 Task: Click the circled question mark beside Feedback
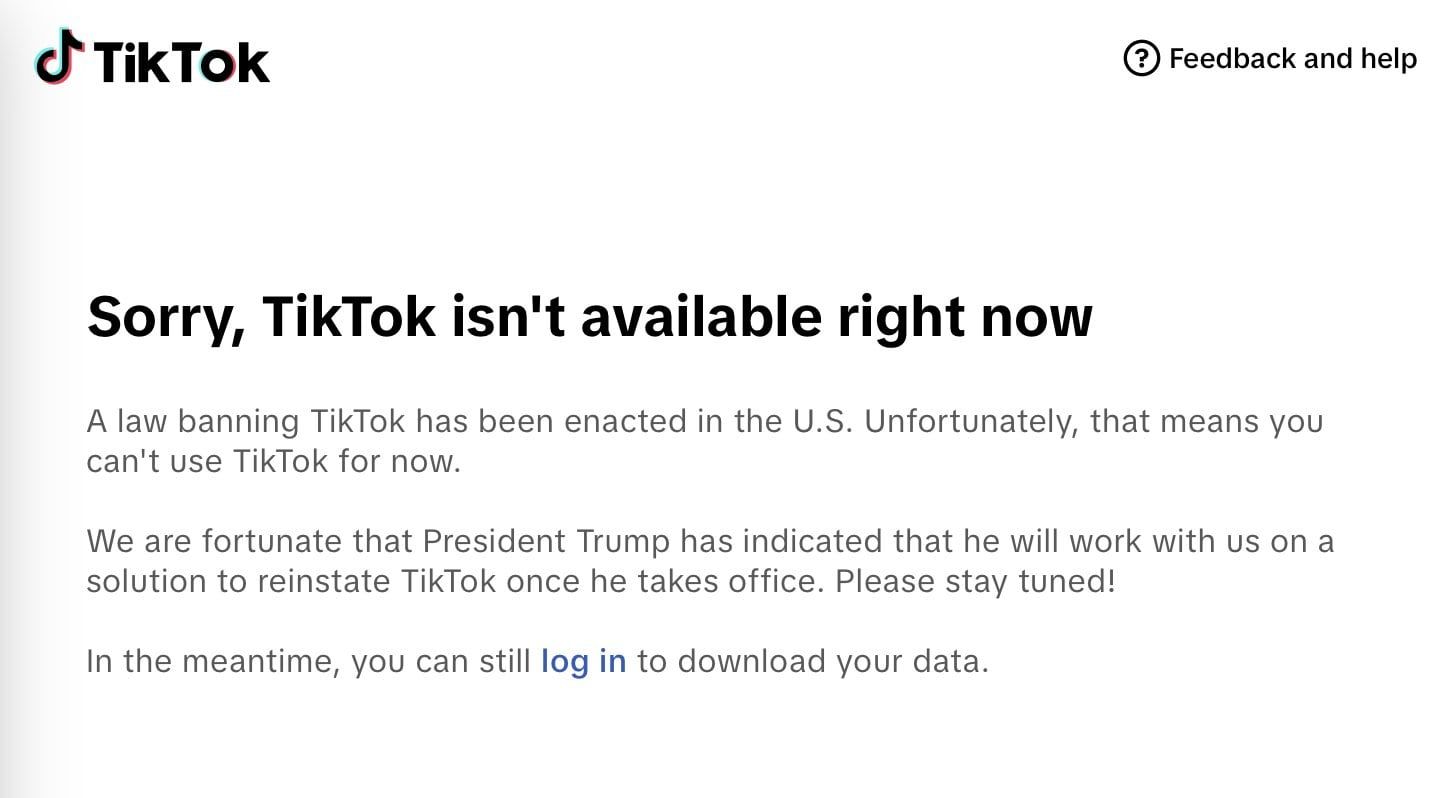[x=1143, y=59]
